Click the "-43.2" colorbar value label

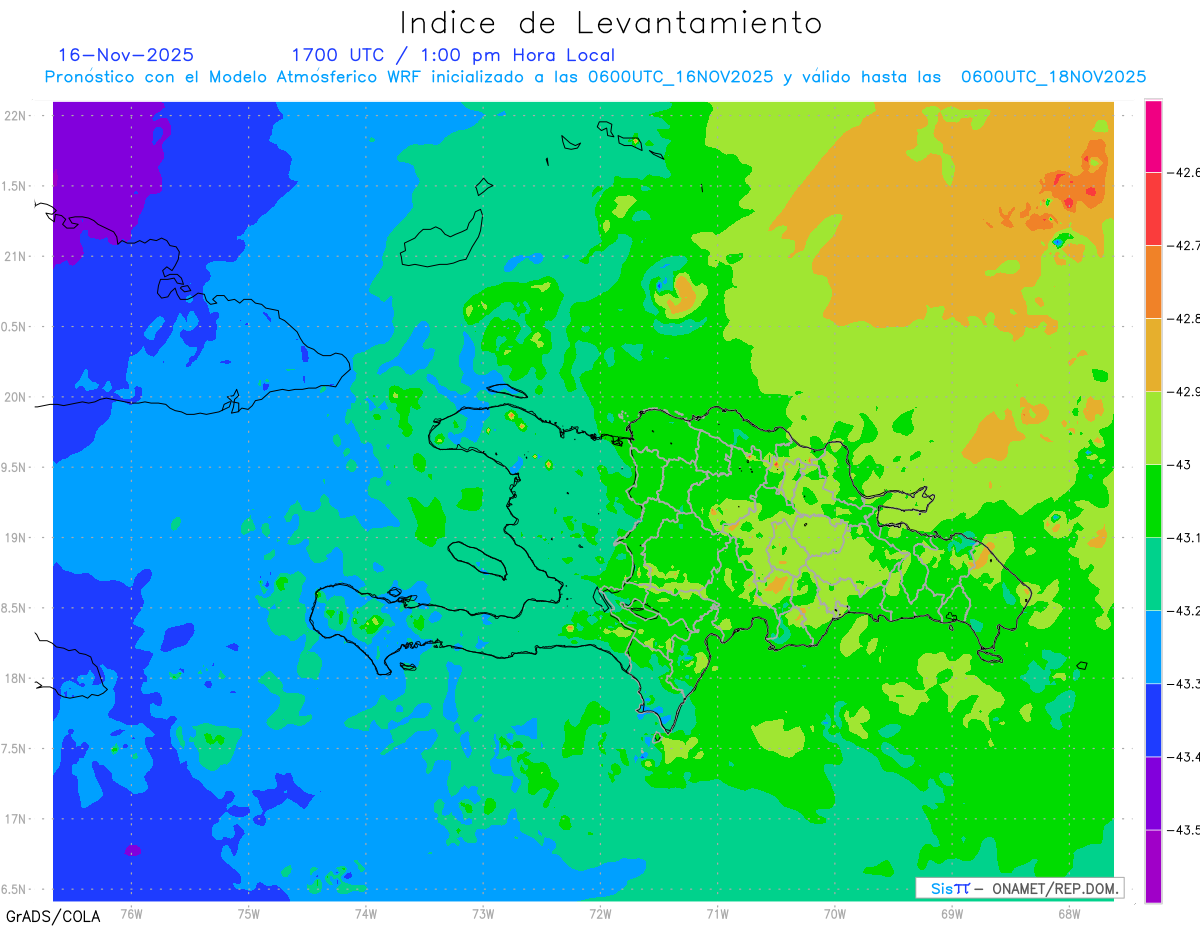pos(1184,610)
